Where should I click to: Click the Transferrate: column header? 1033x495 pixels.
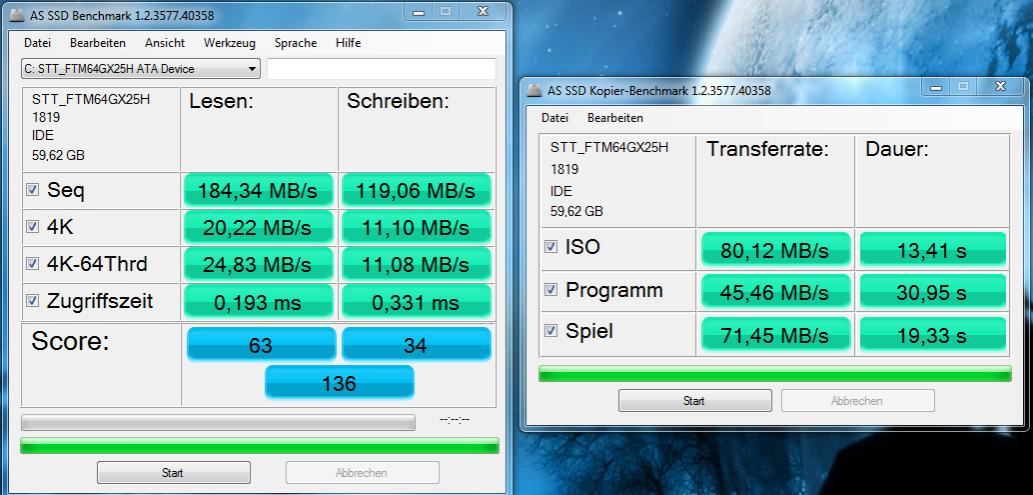[x=768, y=149]
